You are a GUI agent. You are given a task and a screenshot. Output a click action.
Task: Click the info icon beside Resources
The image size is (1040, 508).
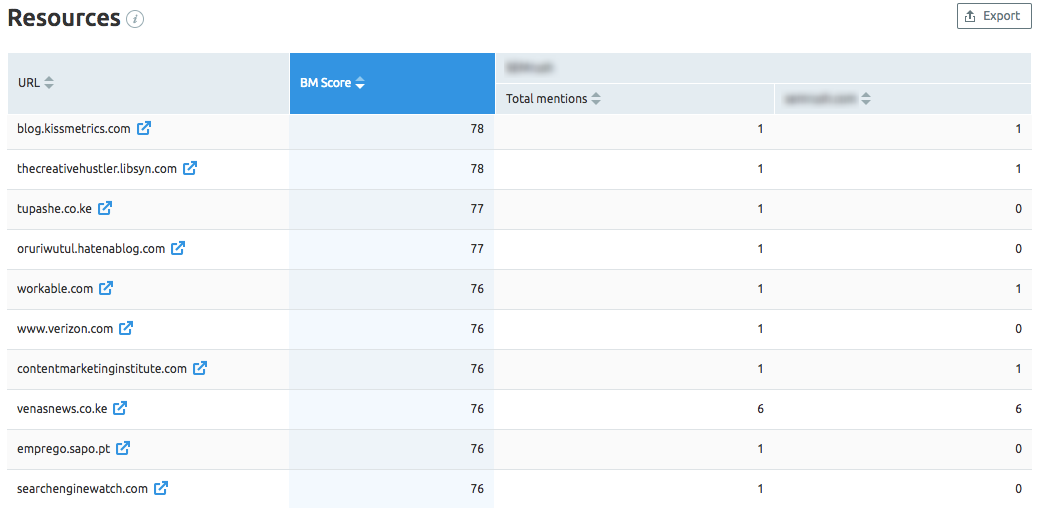(135, 20)
